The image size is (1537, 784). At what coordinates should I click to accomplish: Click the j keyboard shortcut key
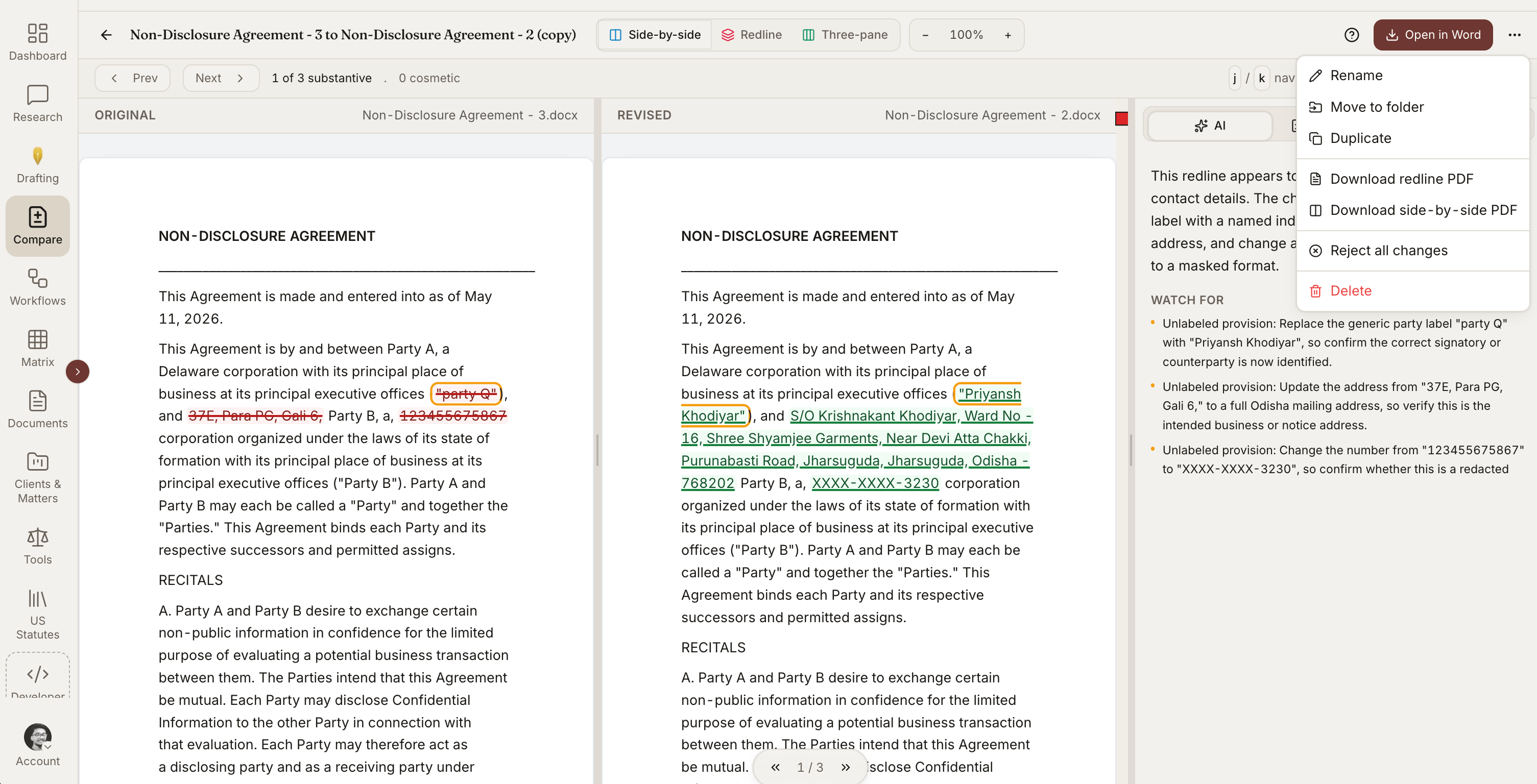[x=1235, y=78]
